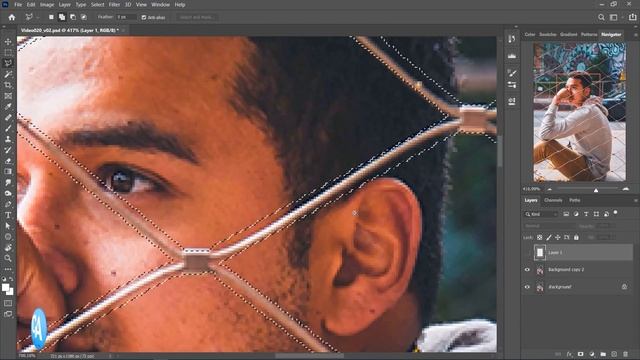Open the blend mode dropdown

click(549, 226)
